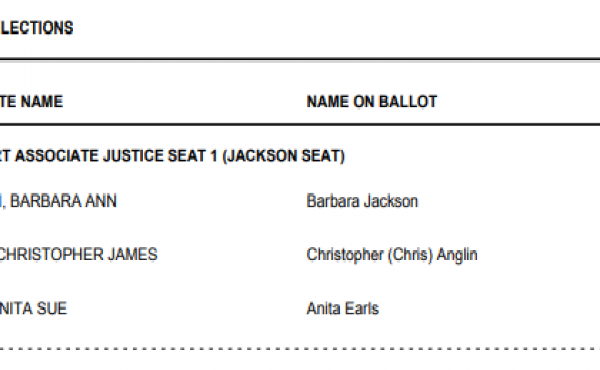Select the 'LECTIONS' page title text

click(37, 28)
